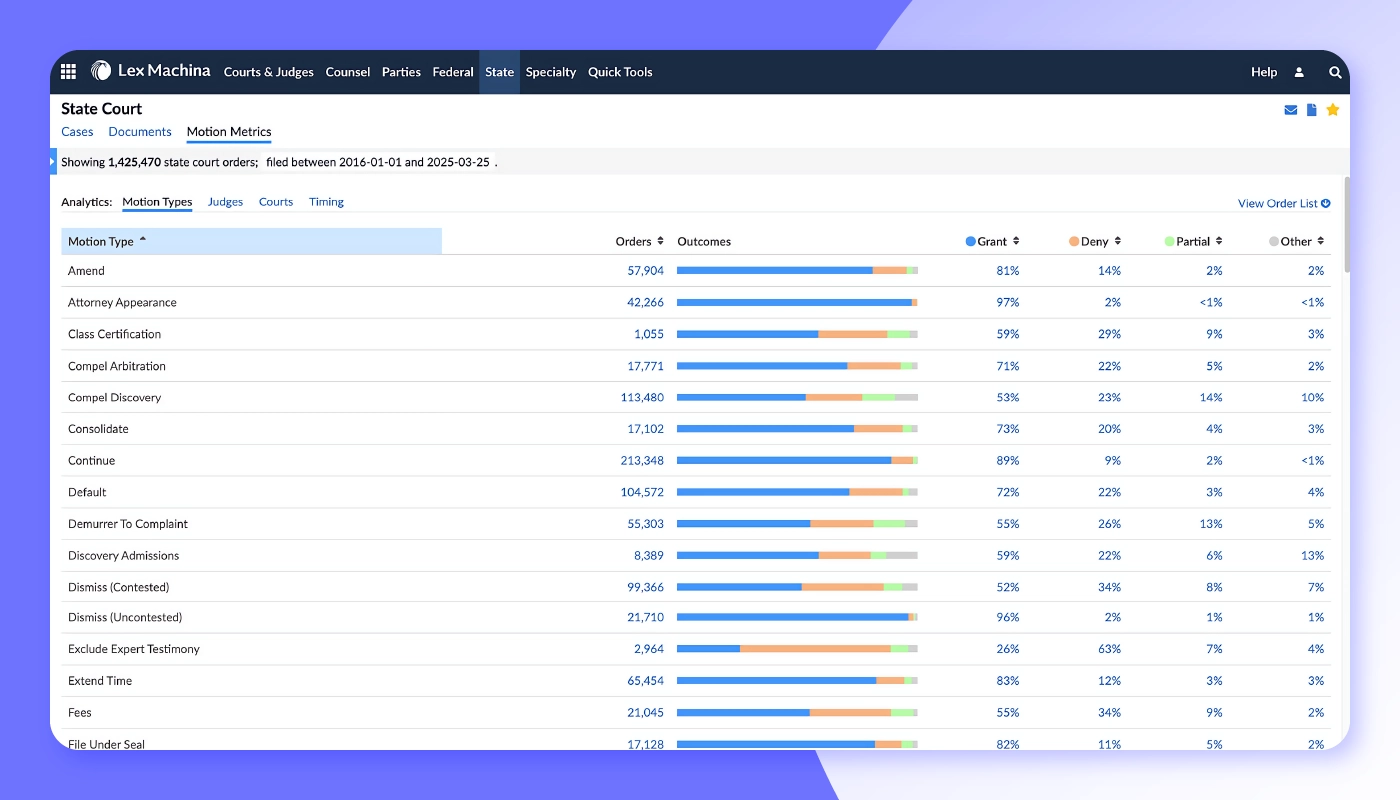This screenshot has width=1400, height=800.
Task: Click the vertical scrollbar on the right
Action: [1346, 225]
